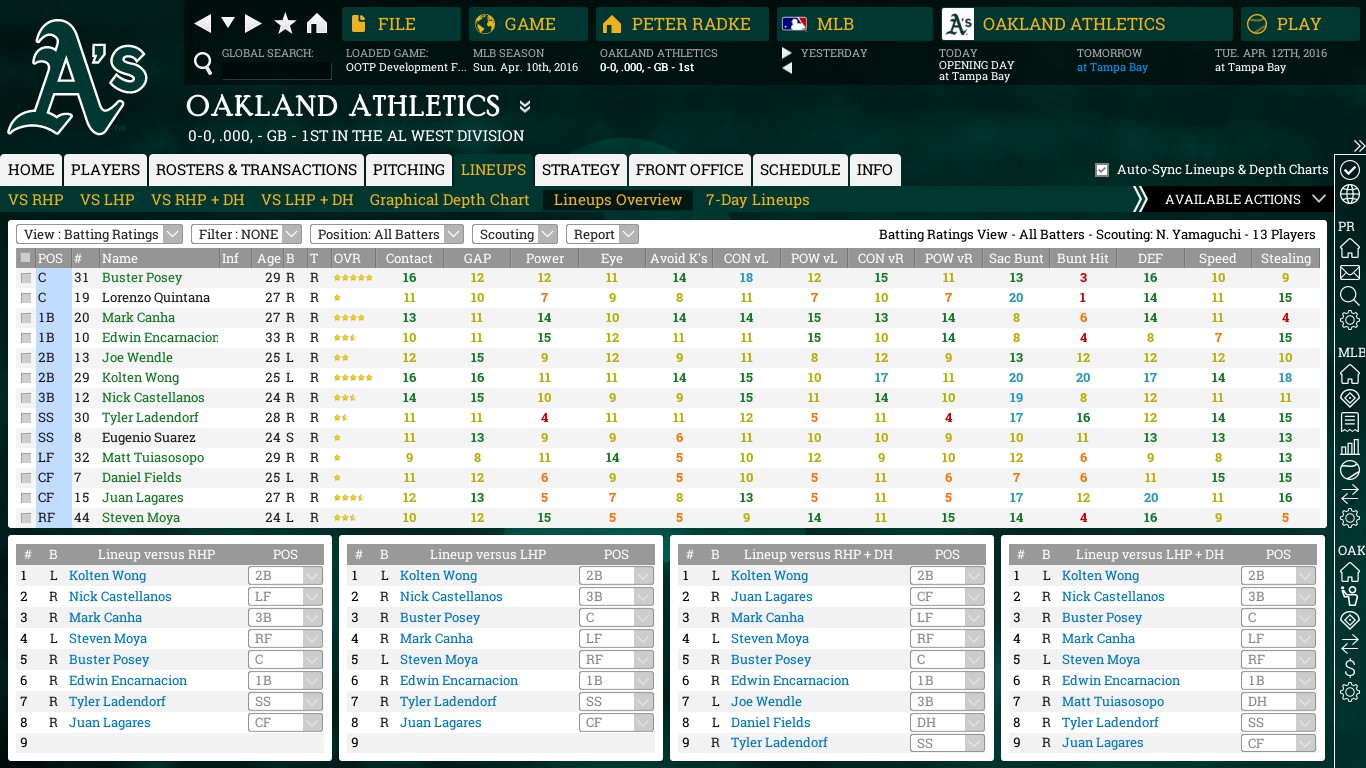Open the Filter: NONE dropdown

click(246, 234)
